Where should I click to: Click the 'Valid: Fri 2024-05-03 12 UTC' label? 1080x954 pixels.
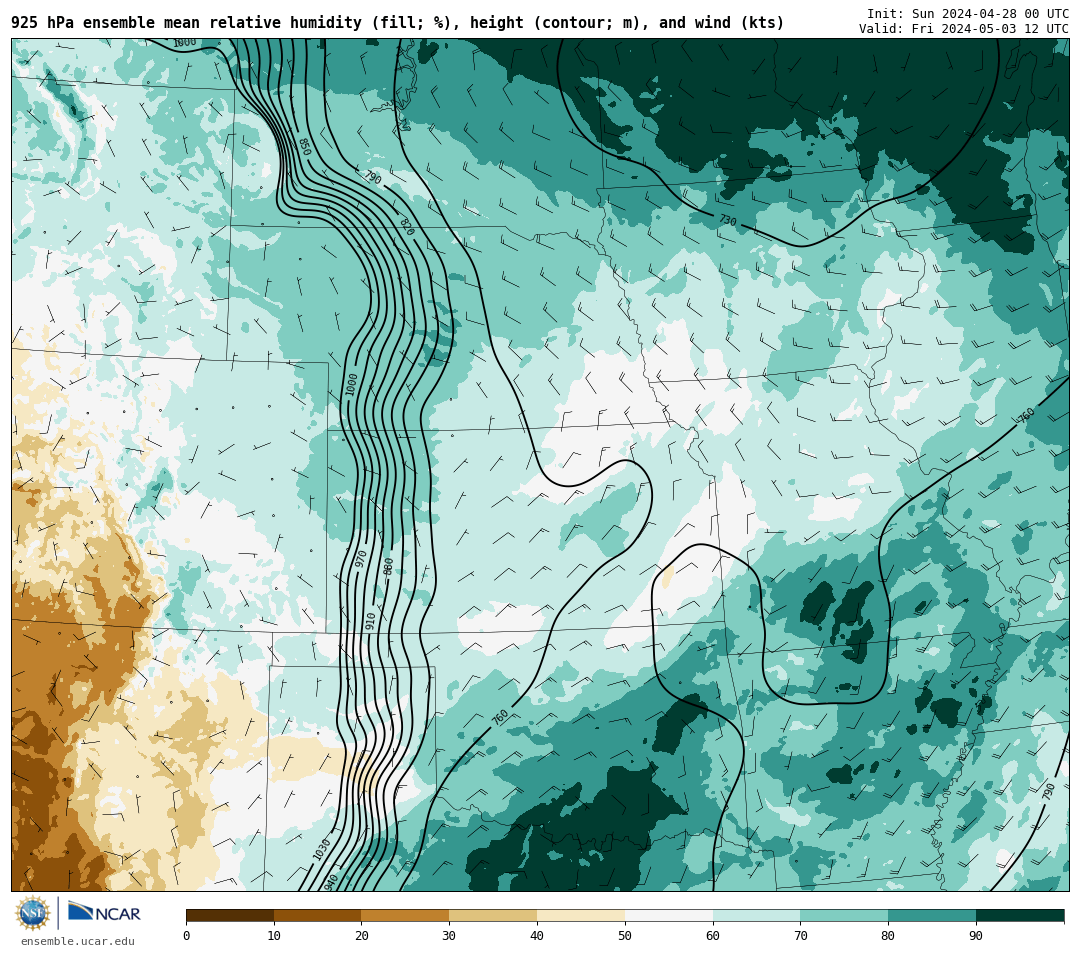coord(964,29)
